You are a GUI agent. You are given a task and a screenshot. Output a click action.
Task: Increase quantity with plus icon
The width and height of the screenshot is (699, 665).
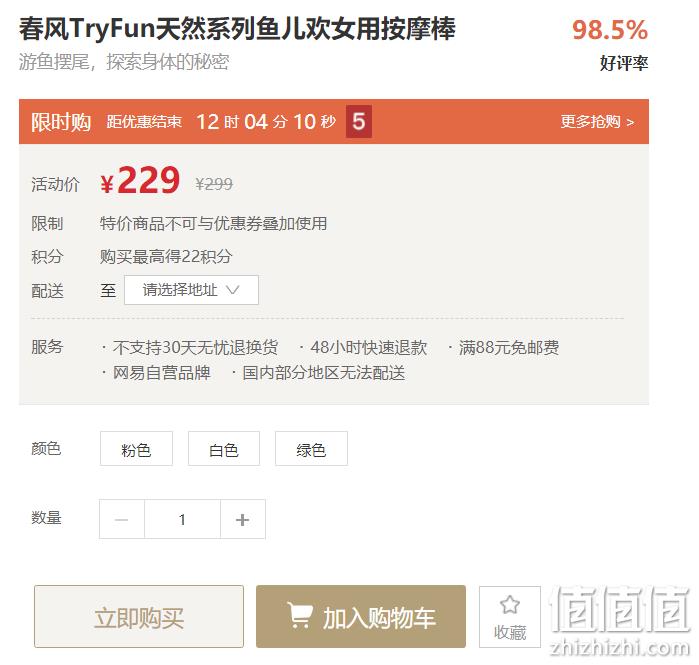coord(243,519)
